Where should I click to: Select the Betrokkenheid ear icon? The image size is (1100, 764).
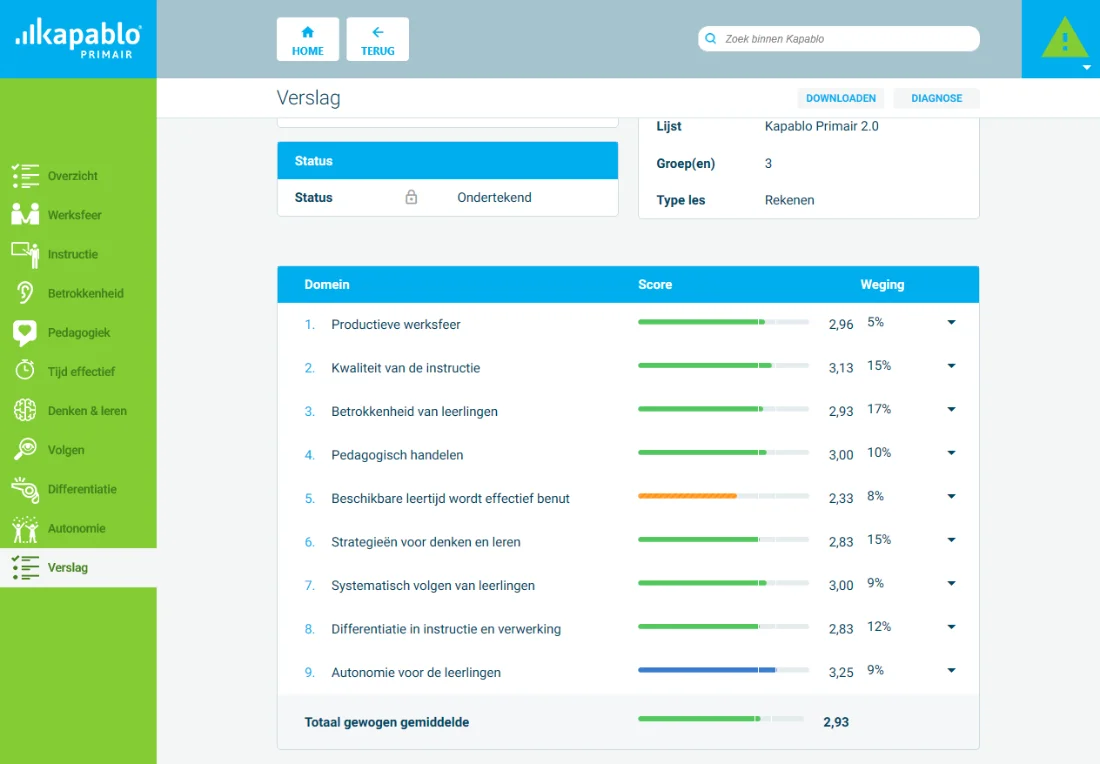[25, 293]
